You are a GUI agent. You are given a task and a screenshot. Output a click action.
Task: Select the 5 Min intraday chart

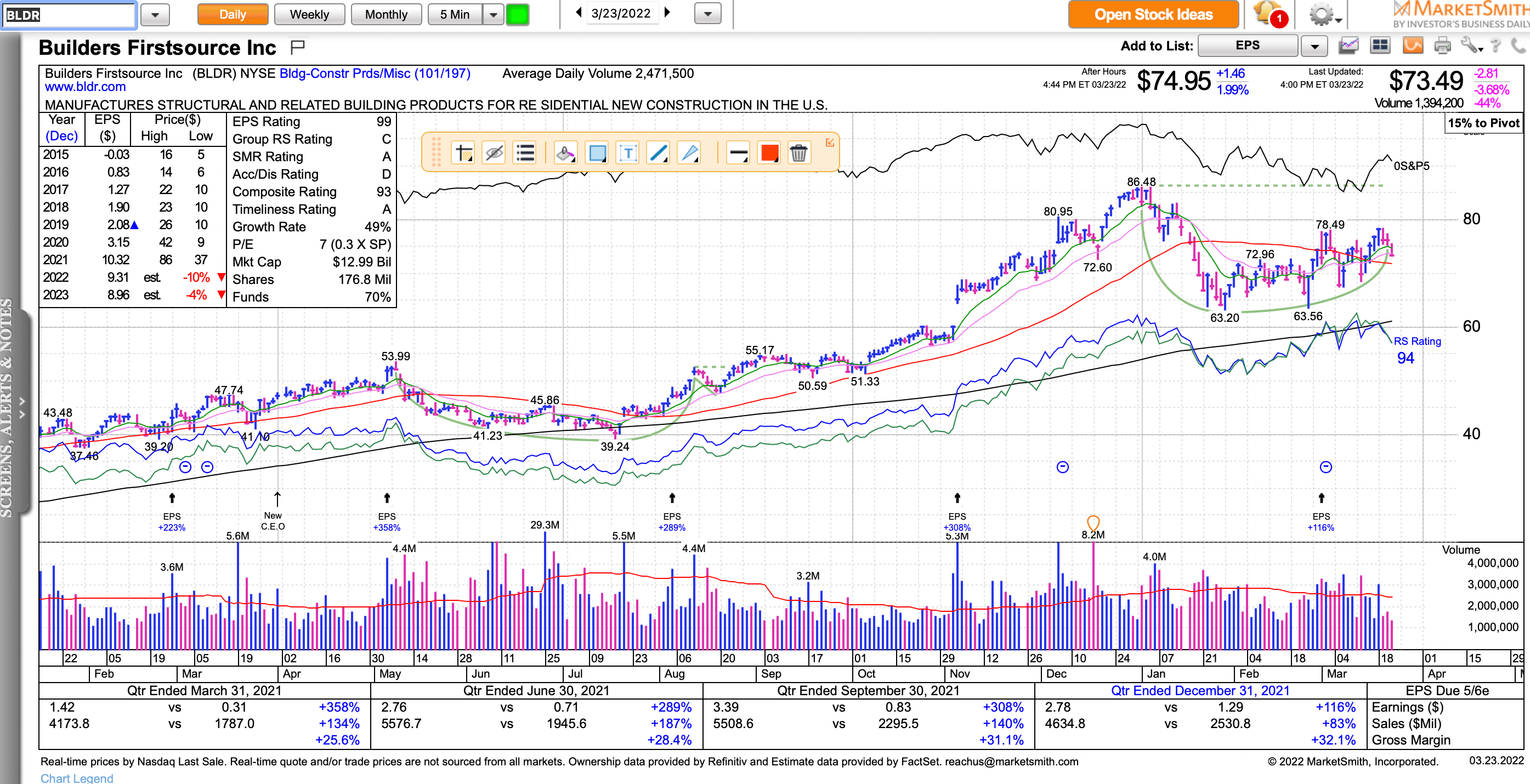coord(455,14)
